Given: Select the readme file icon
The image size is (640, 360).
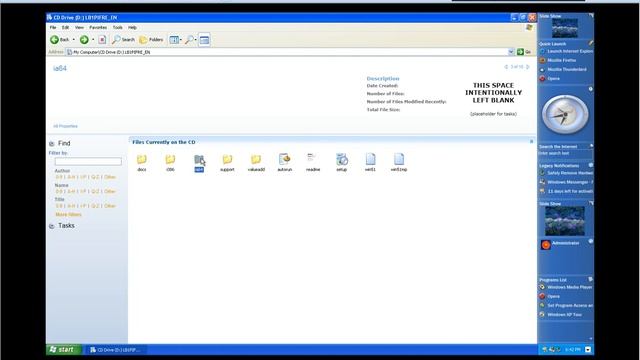Looking at the screenshot, I should (313, 162).
